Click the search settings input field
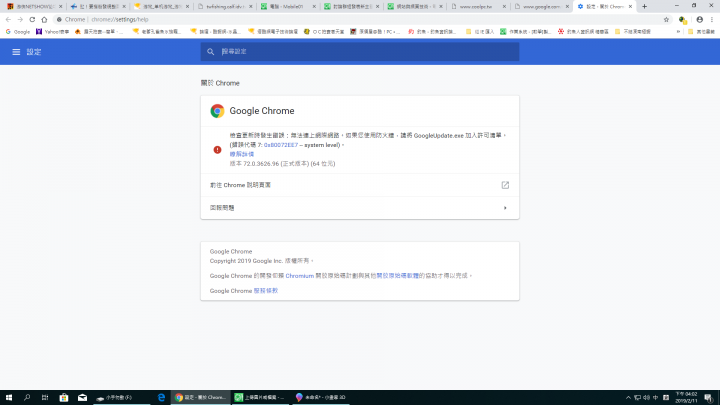The image size is (720, 405). (x=360, y=51)
